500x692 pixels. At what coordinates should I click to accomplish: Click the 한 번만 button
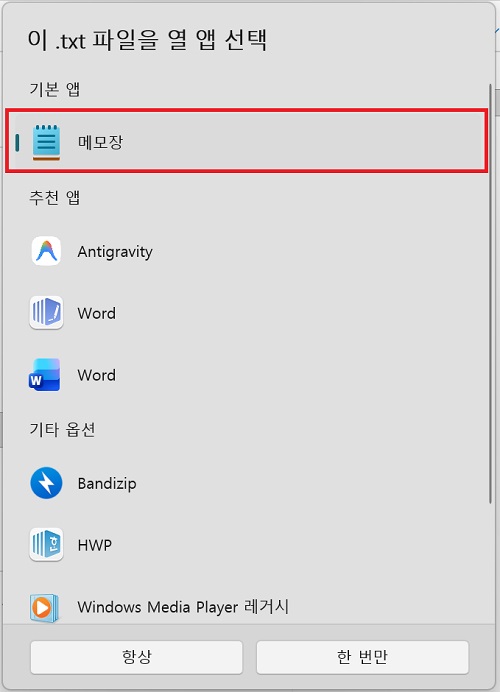[362, 657]
